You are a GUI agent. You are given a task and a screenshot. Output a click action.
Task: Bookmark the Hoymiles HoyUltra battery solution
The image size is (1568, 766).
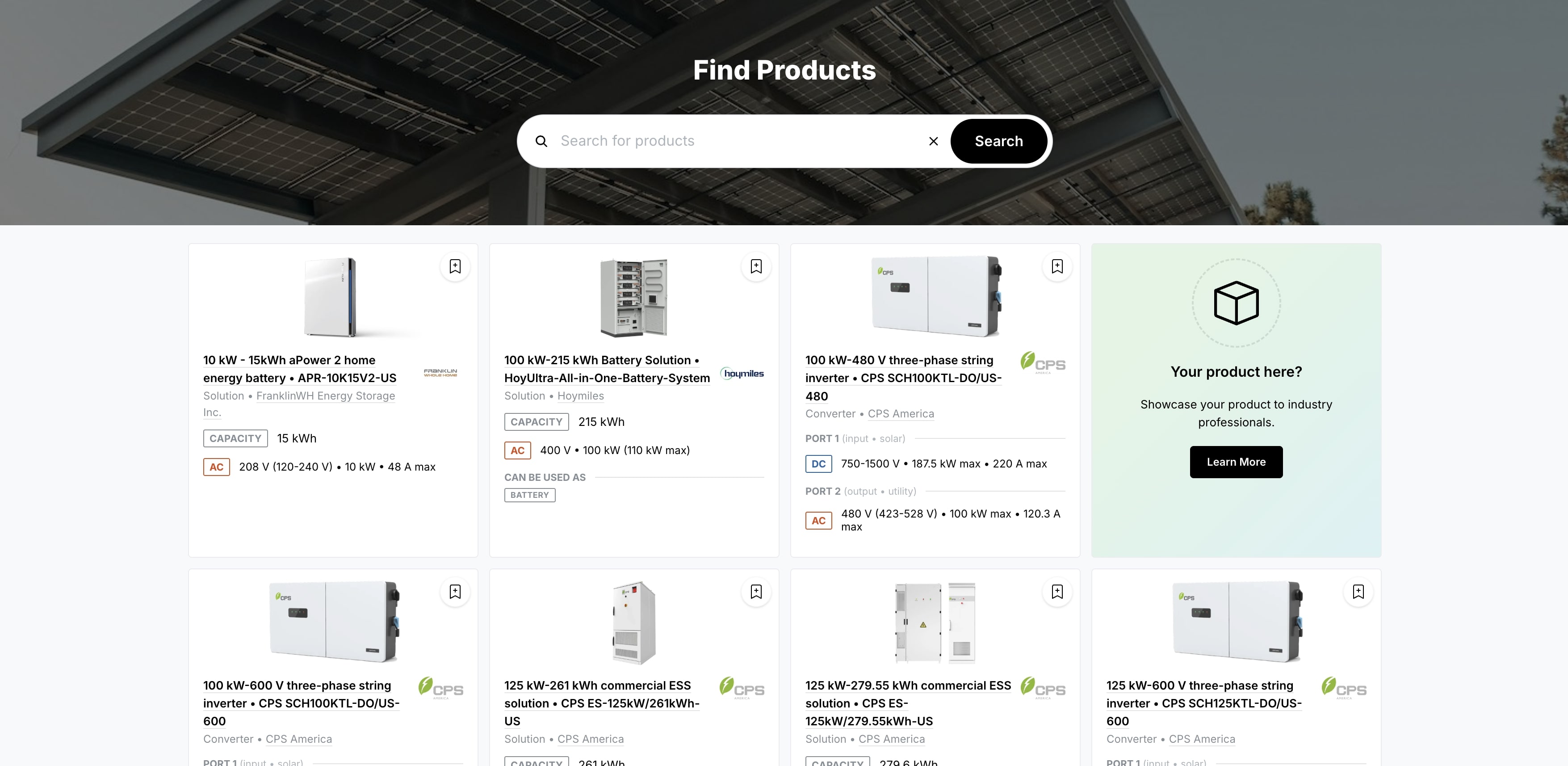pyautogui.click(x=755, y=267)
